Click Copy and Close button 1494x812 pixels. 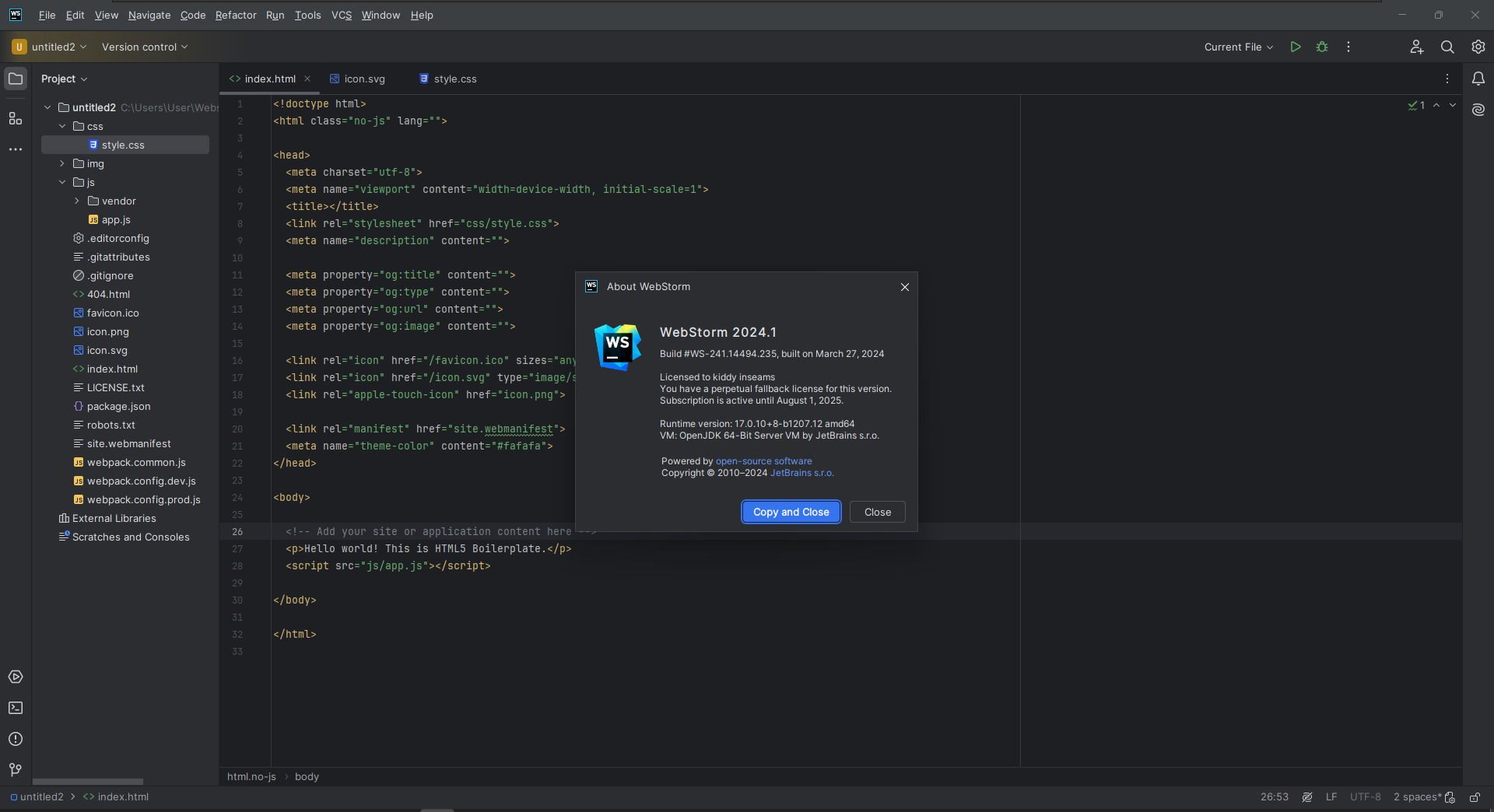791,512
